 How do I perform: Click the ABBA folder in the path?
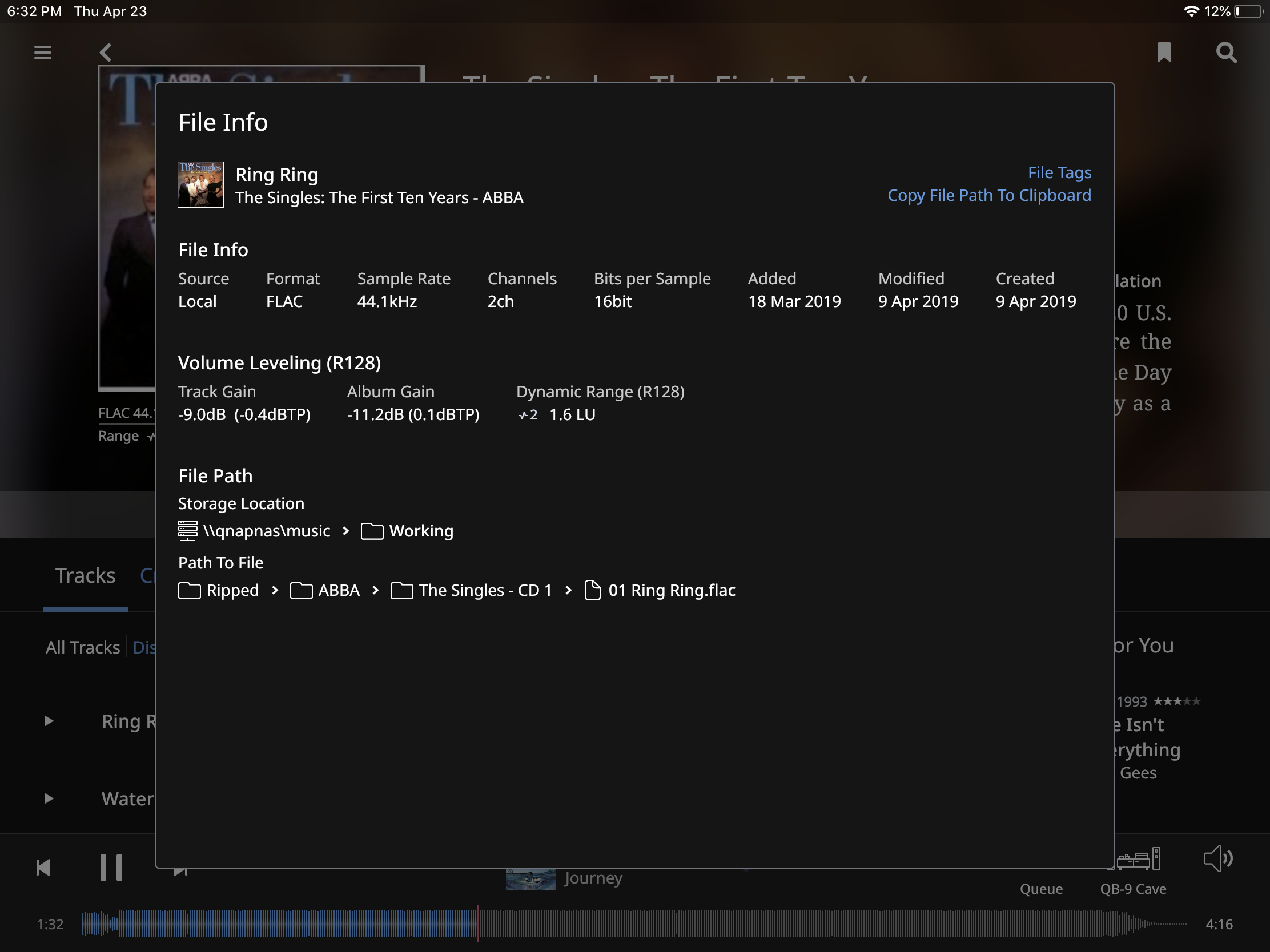[x=324, y=590]
